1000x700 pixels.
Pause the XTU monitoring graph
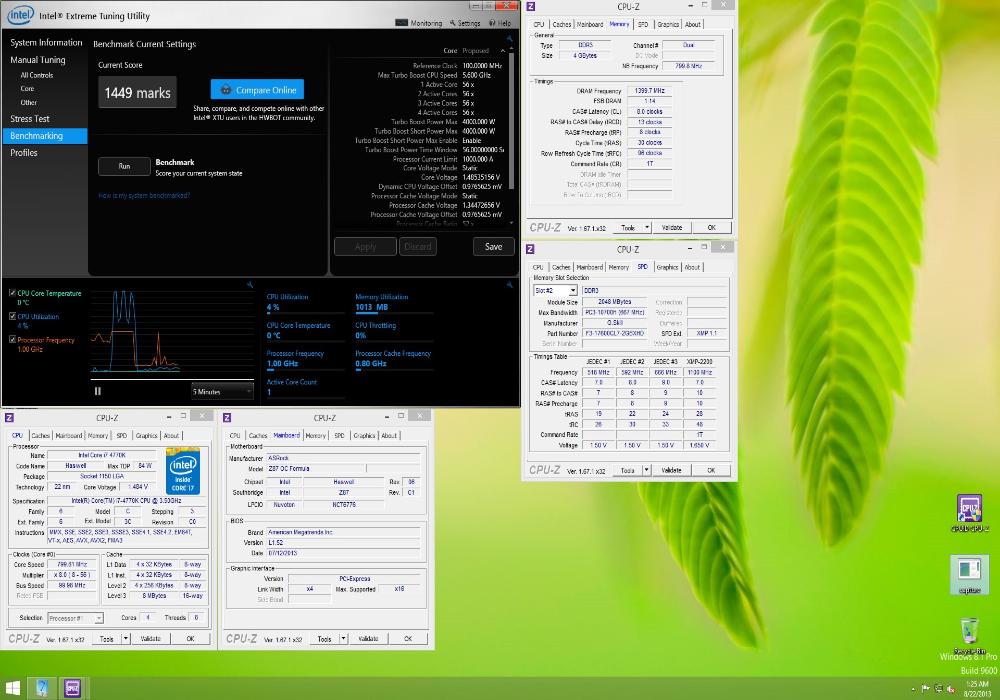98,391
